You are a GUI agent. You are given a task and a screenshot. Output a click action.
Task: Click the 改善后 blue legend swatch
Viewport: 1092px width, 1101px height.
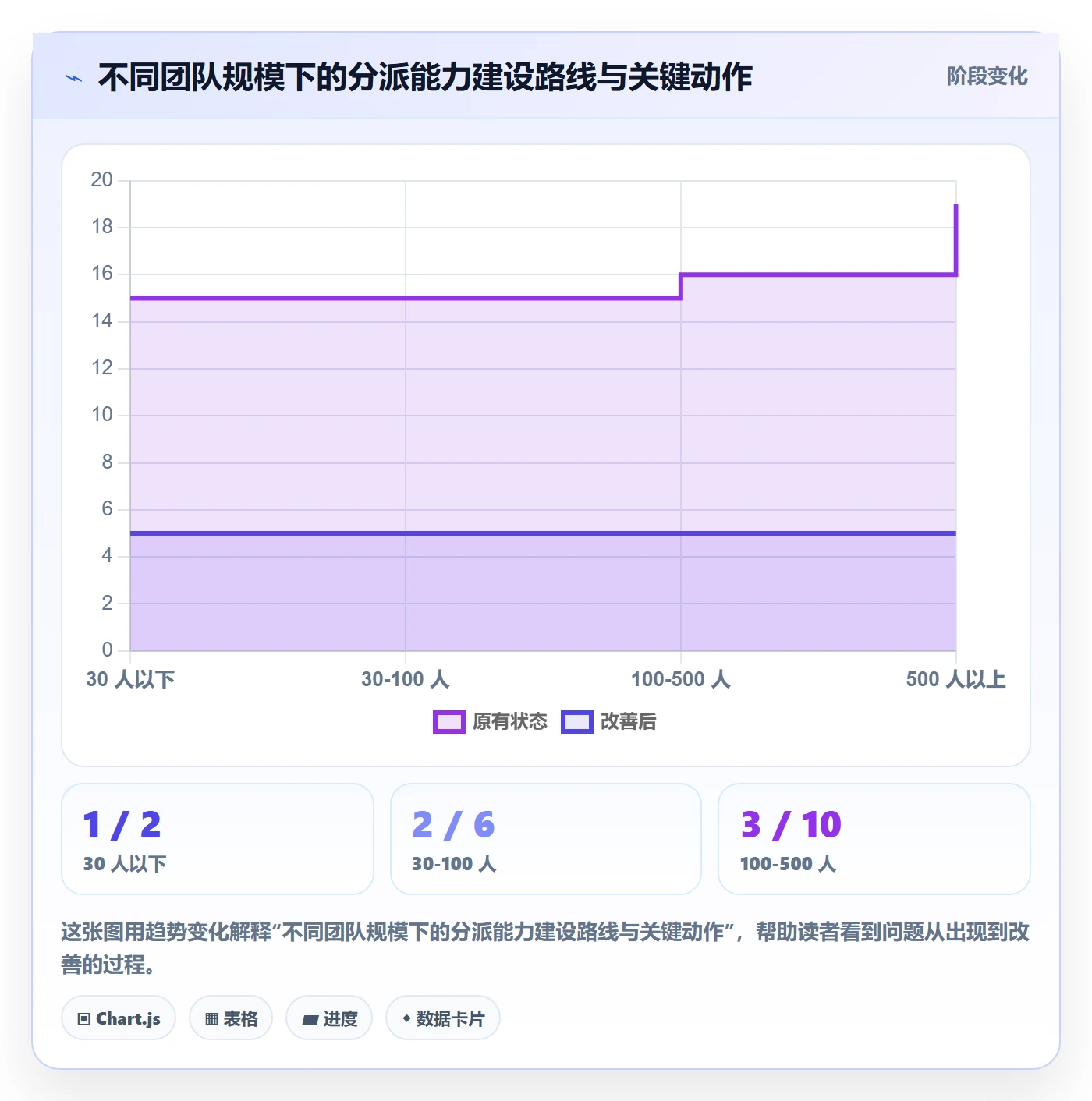pyautogui.click(x=577, y=722)
